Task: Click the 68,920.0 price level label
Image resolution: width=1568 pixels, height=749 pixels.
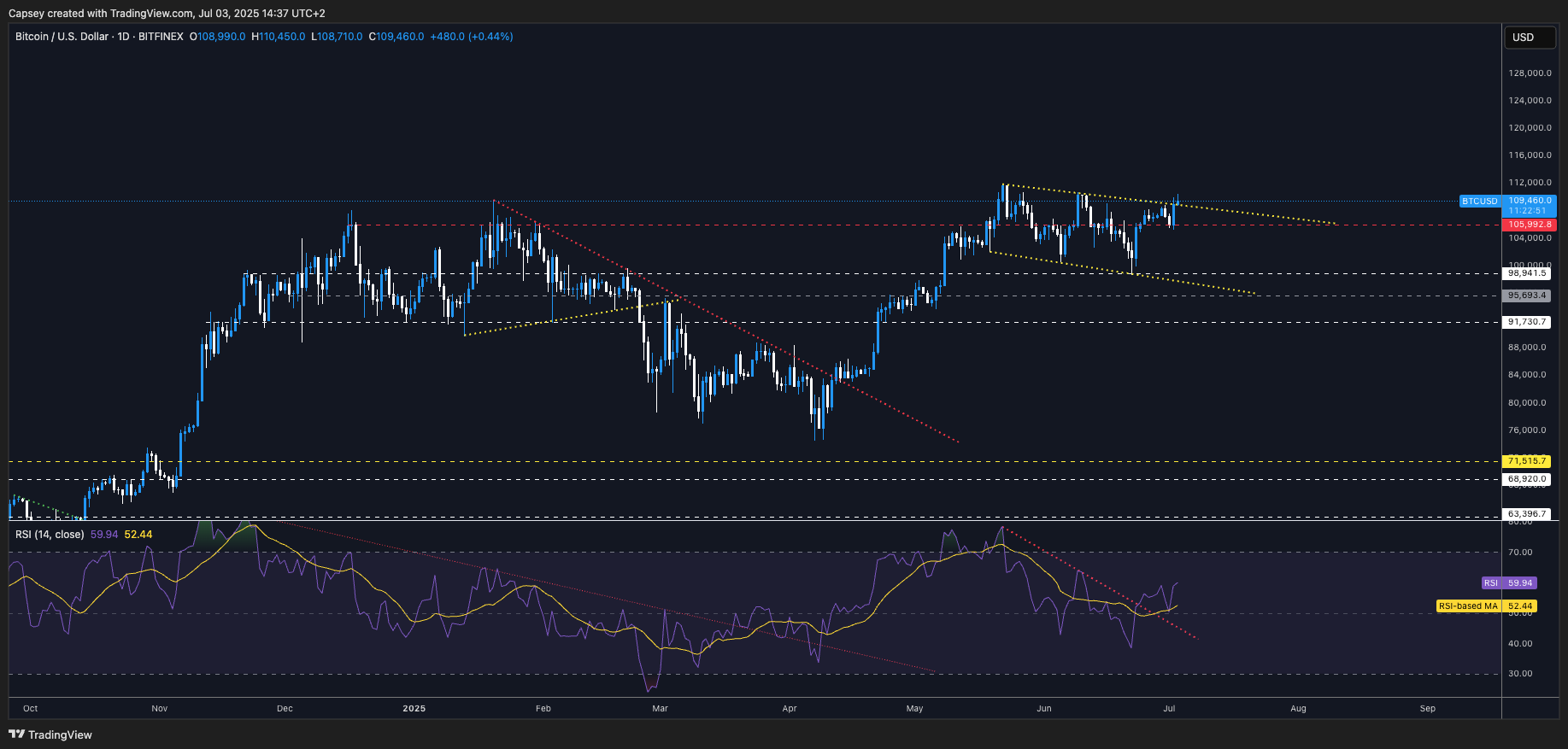Action: coord(1526,479)
